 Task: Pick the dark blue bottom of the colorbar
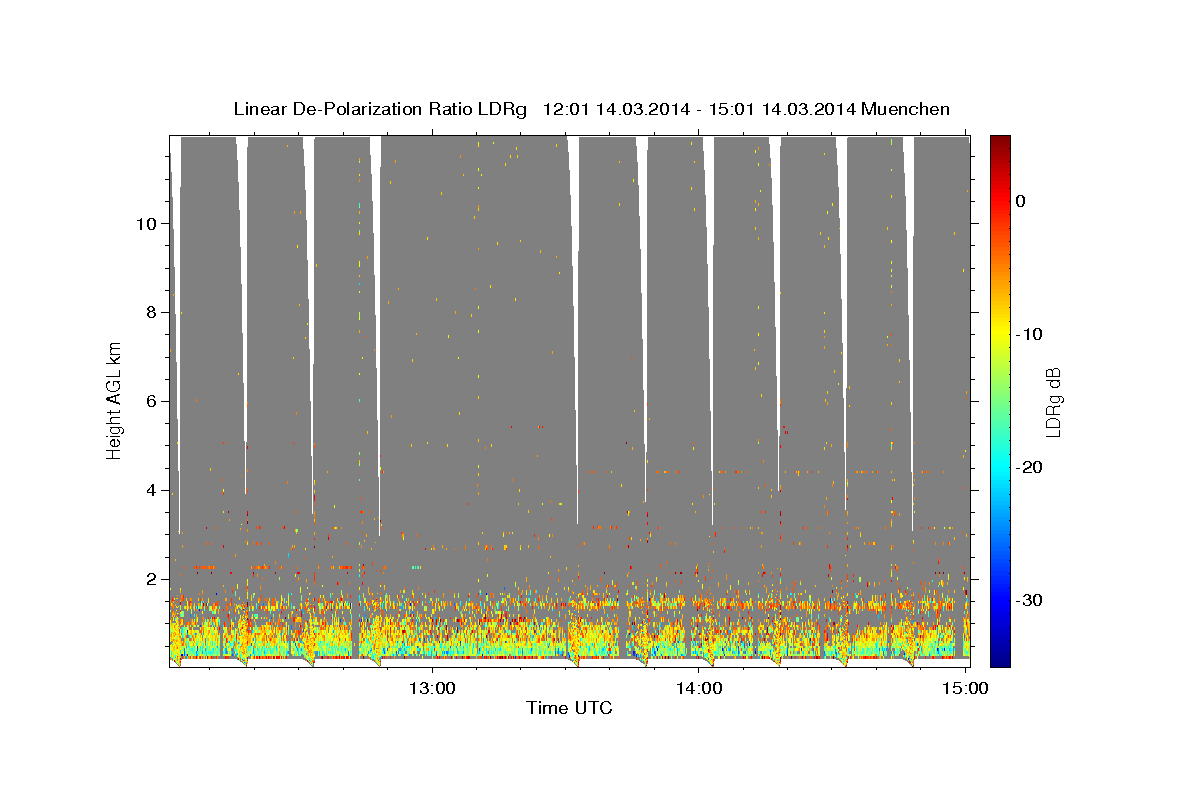click(999, 660)
